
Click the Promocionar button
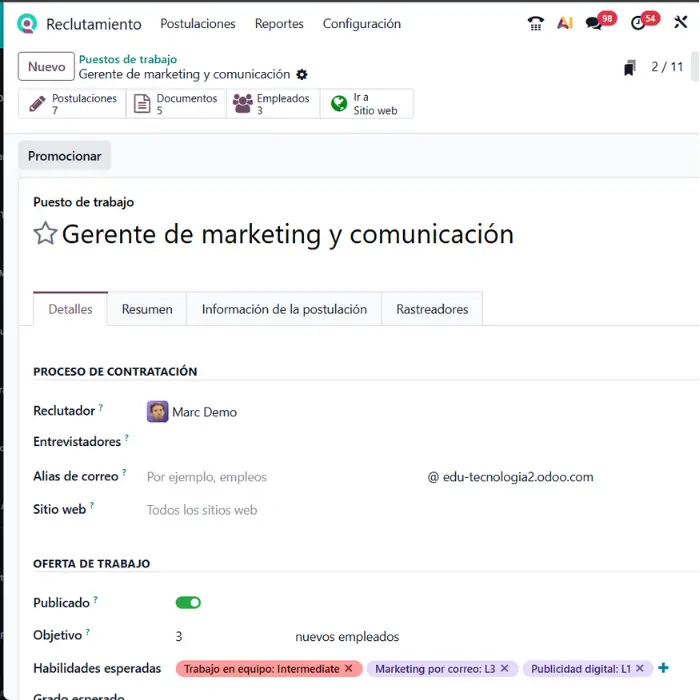64,156
